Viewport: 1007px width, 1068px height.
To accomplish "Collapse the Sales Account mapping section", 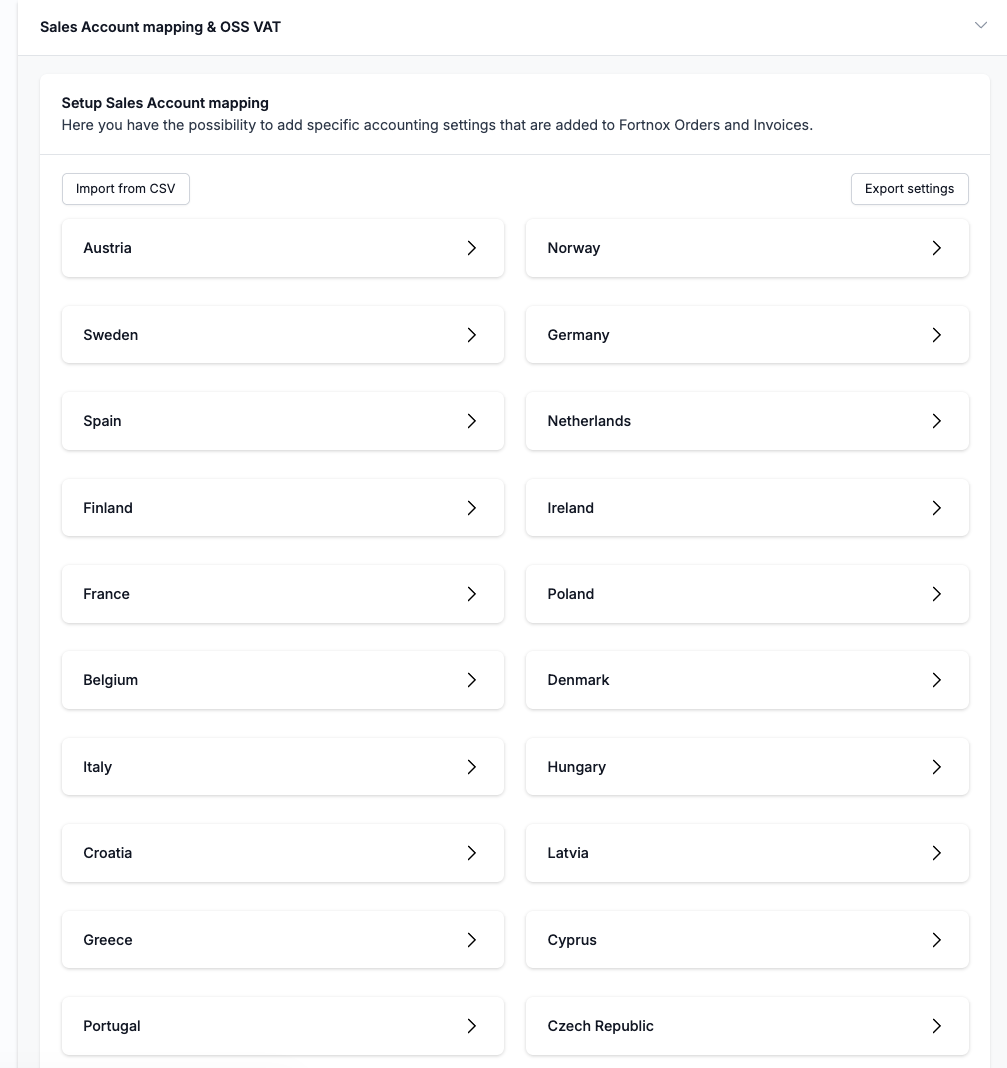I will [980, 26].
